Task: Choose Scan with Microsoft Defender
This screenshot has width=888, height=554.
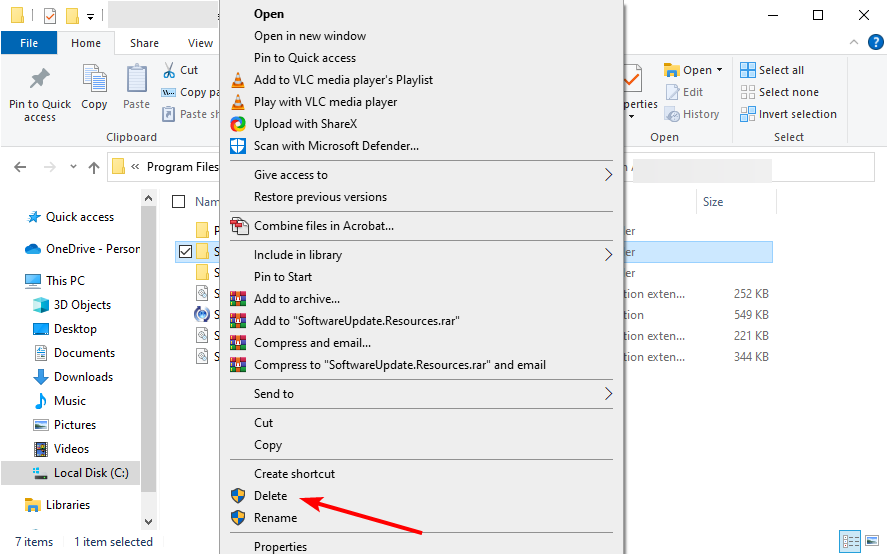Action: pos(335,146)
